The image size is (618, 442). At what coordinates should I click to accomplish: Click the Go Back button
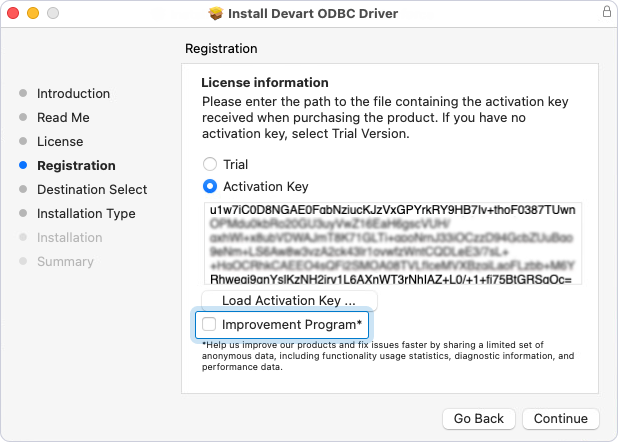(x=478, y=418)
